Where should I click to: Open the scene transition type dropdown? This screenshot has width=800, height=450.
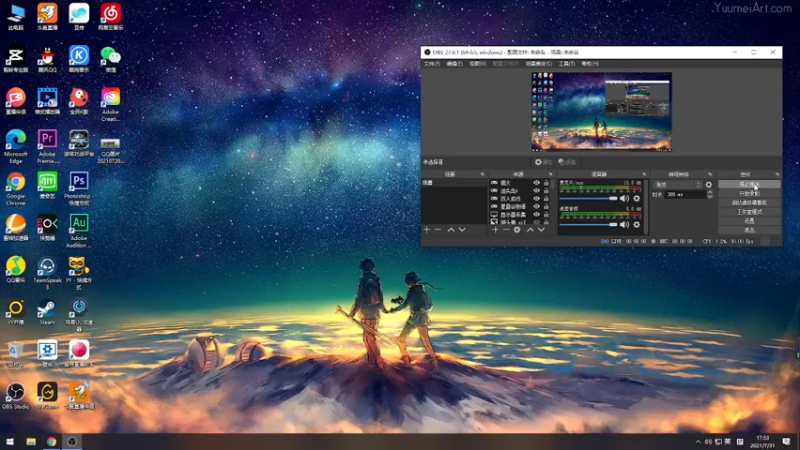coord(678,185)
